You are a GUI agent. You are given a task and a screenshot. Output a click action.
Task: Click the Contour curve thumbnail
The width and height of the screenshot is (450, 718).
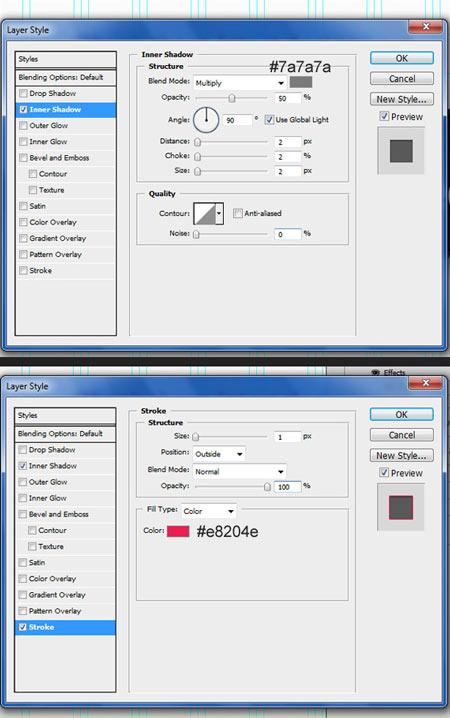(x=205, y=213)
